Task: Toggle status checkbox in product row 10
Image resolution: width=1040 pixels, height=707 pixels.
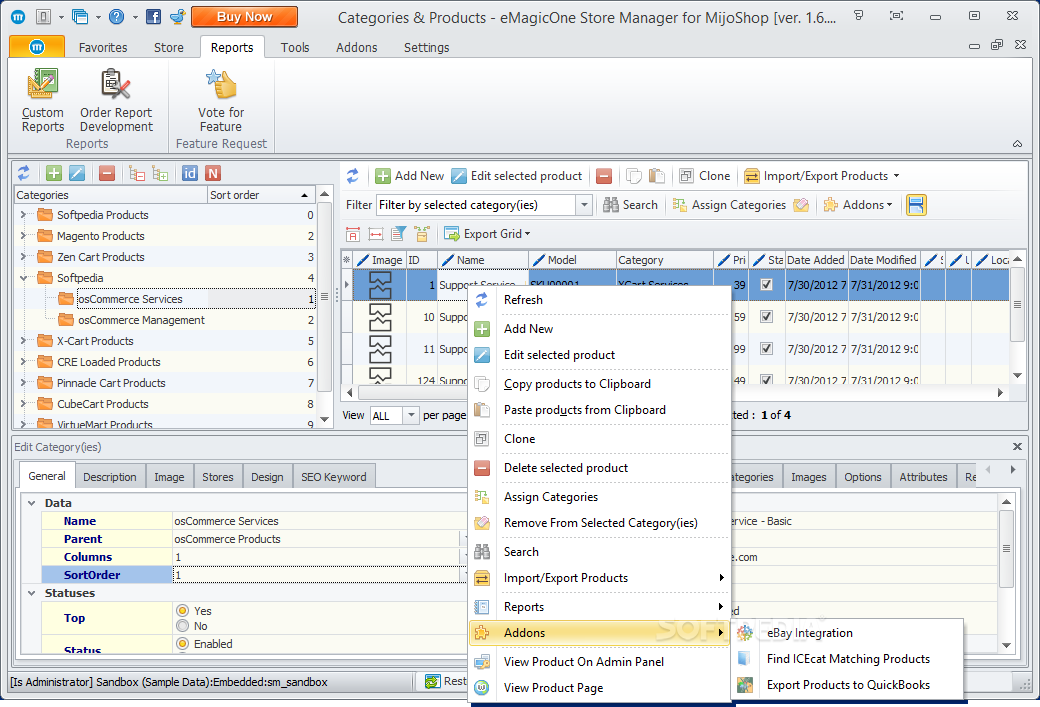Action: point(766,316)
